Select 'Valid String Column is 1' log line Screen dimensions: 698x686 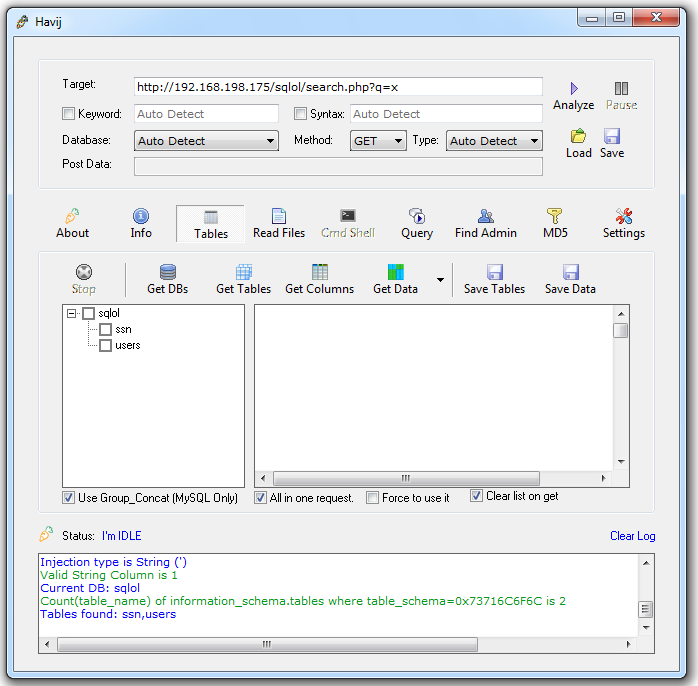pyautogui.click(x=109, y=575)
